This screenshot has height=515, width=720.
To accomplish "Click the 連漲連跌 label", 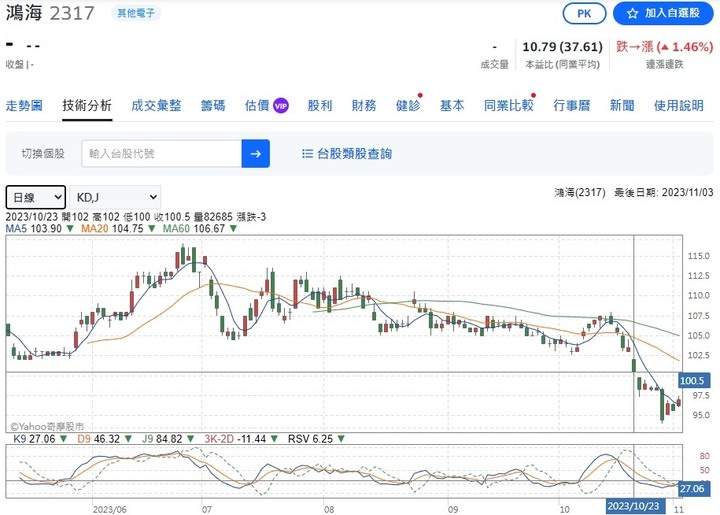I will pyautogui.click(x=664, y=65).
